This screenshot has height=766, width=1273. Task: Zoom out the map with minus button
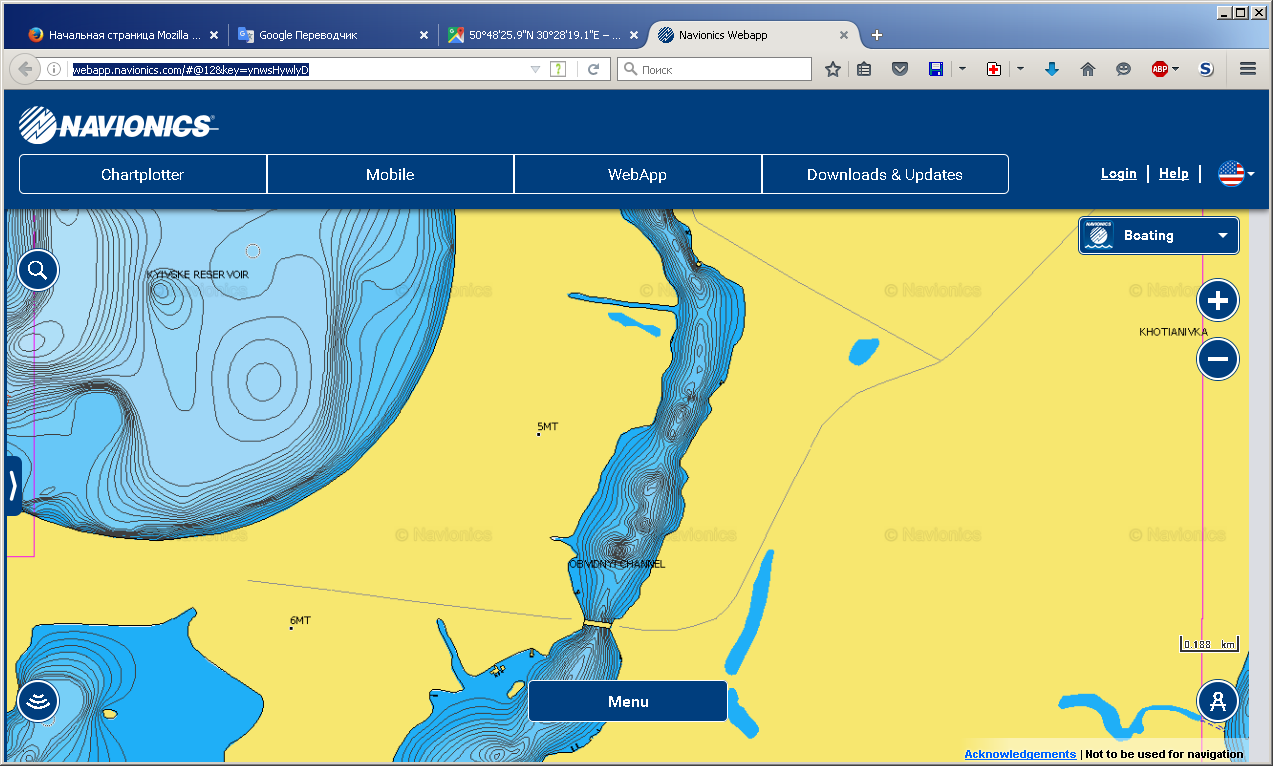click(x=1217, y=359)
